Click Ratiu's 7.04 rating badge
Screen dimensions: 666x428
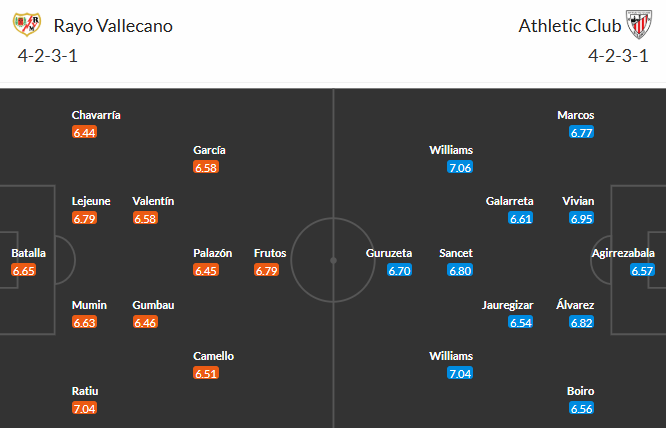(x=85, y=408)
